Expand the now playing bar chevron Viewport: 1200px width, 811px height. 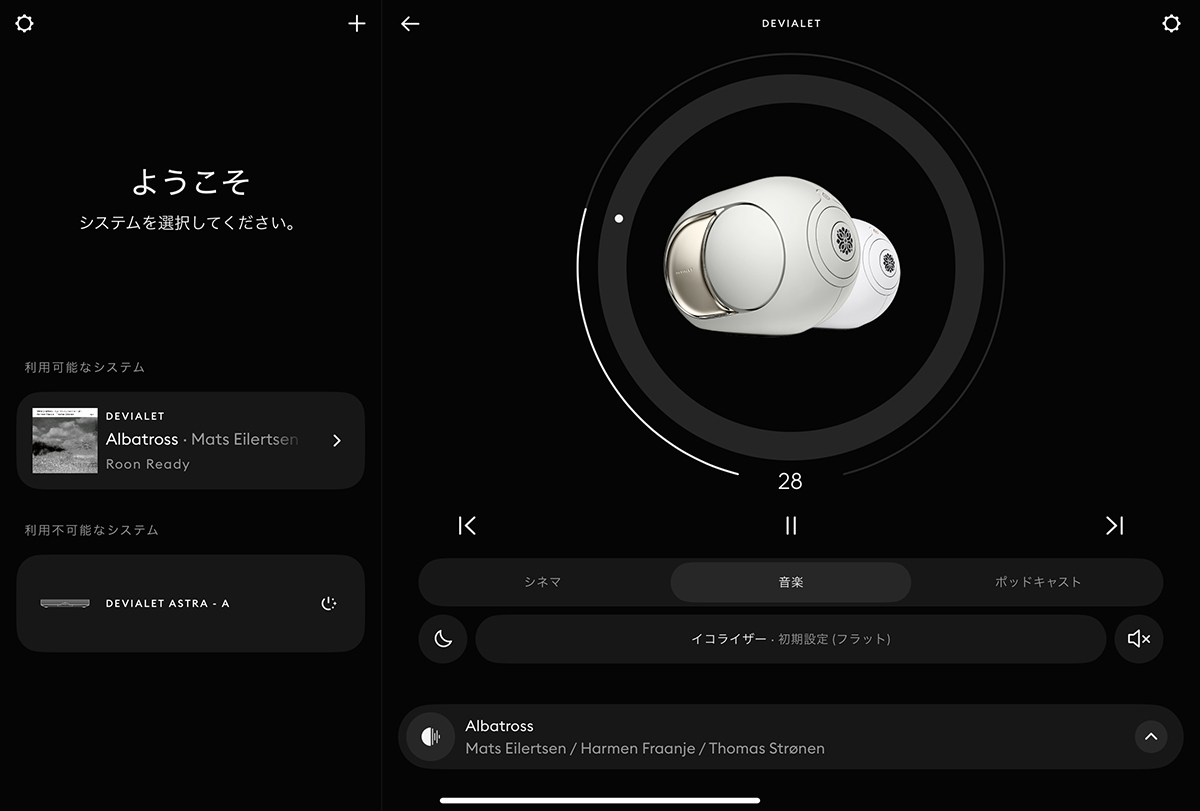[x=1150, y=737]
